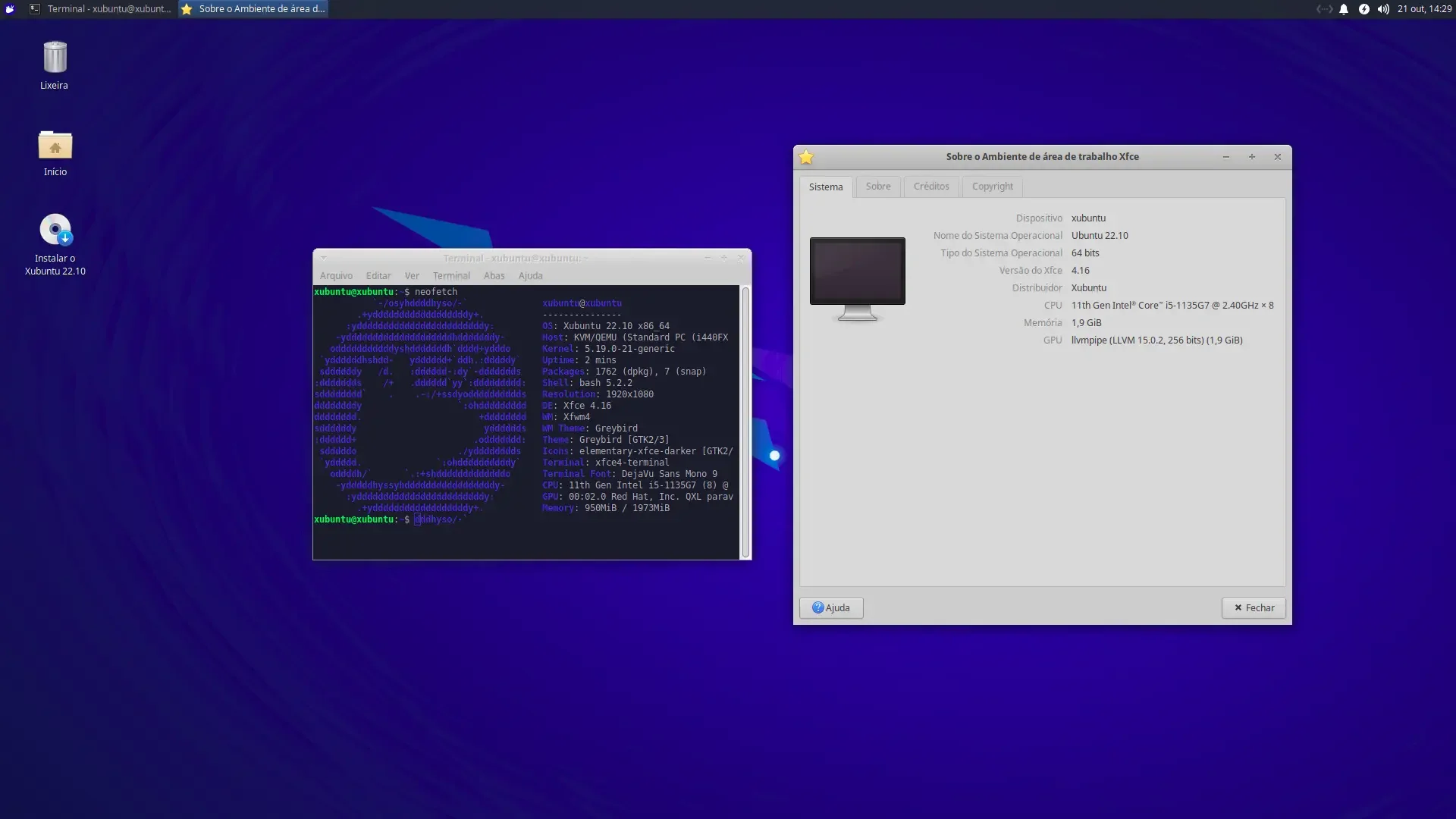Select the Terminal task in the top panel

[x=100, y=9]
